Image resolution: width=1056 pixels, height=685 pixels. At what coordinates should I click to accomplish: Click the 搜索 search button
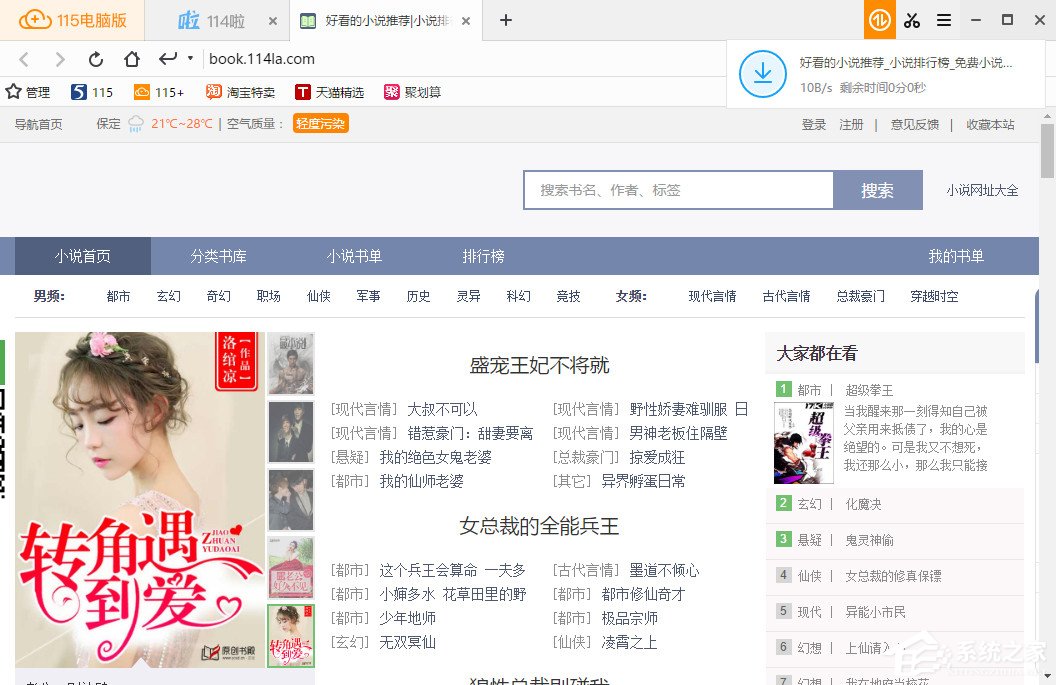[877, 189]
